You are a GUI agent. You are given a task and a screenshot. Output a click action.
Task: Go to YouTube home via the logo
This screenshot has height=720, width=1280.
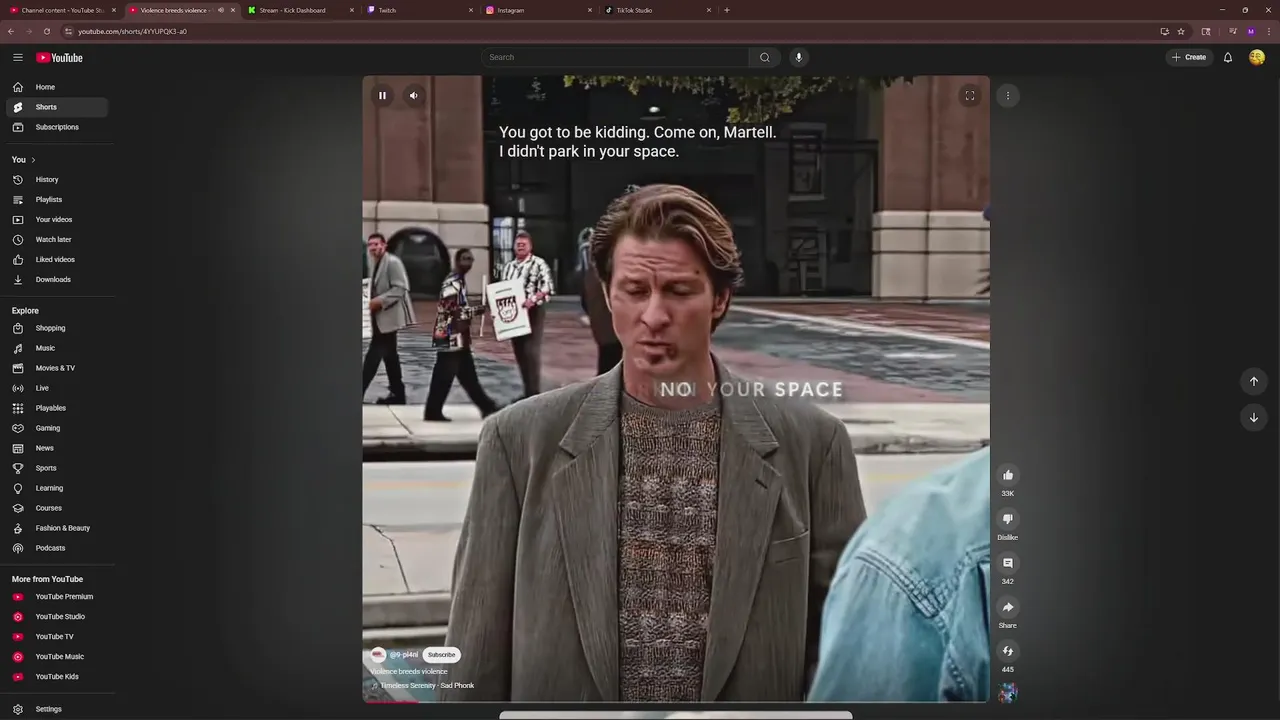point(59,57)
